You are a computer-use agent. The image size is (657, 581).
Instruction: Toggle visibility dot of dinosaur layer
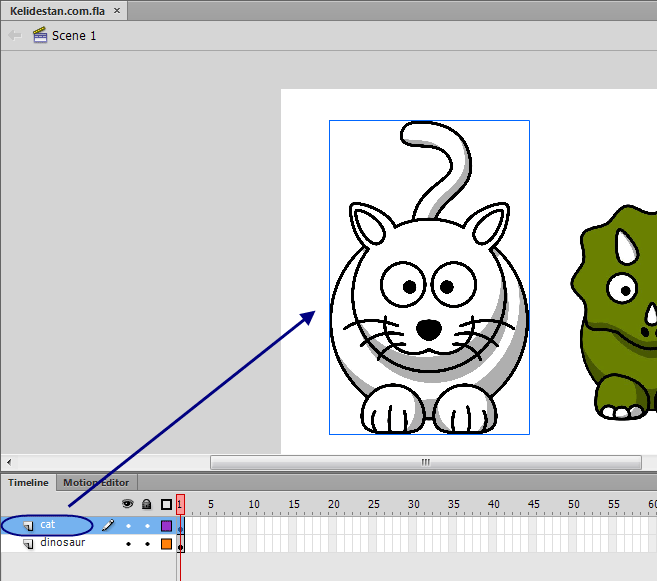coord(129,544)
